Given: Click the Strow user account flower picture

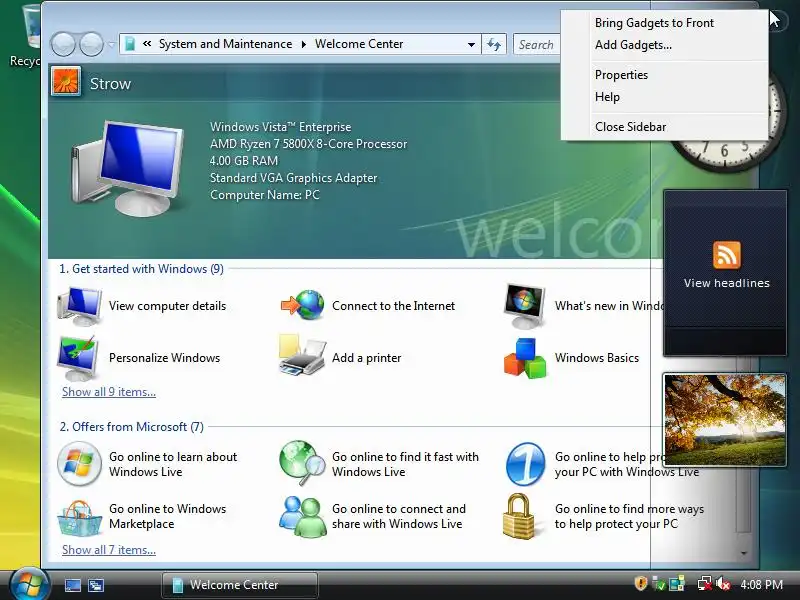Looking at the screenshot, I should point(66,82).
